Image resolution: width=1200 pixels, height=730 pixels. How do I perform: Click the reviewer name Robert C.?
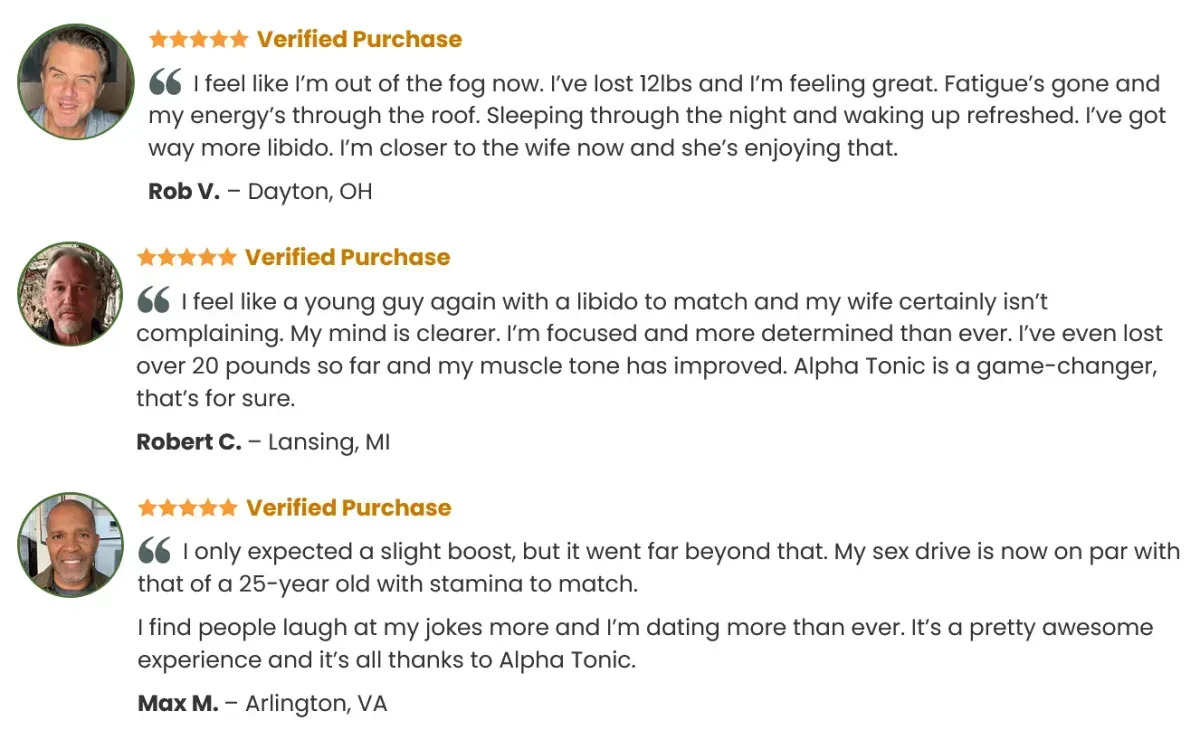pos(188,441)
